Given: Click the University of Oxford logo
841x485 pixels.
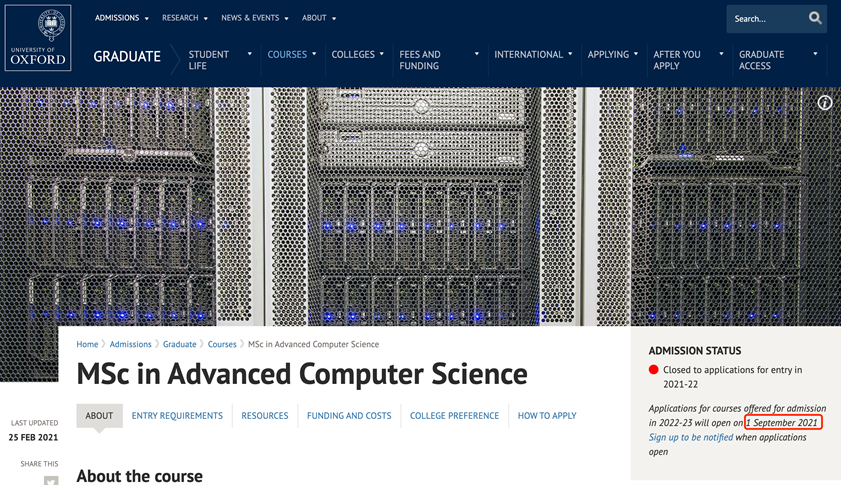Looking at the screenshot, I should point(38,38).
